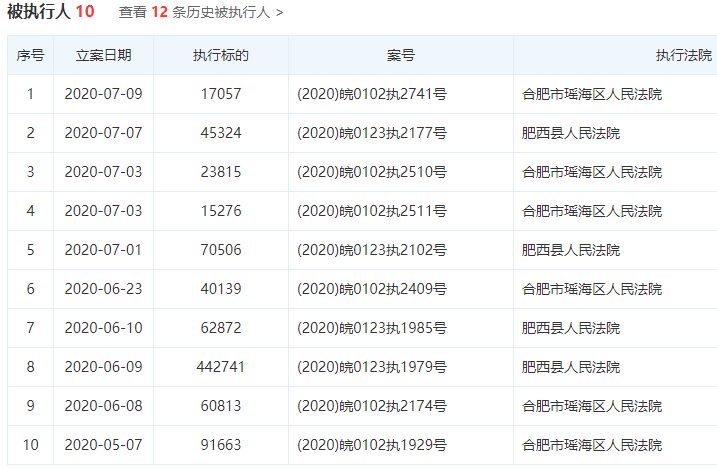Click date cell 2020-07-07

click(x=103, y=133)
